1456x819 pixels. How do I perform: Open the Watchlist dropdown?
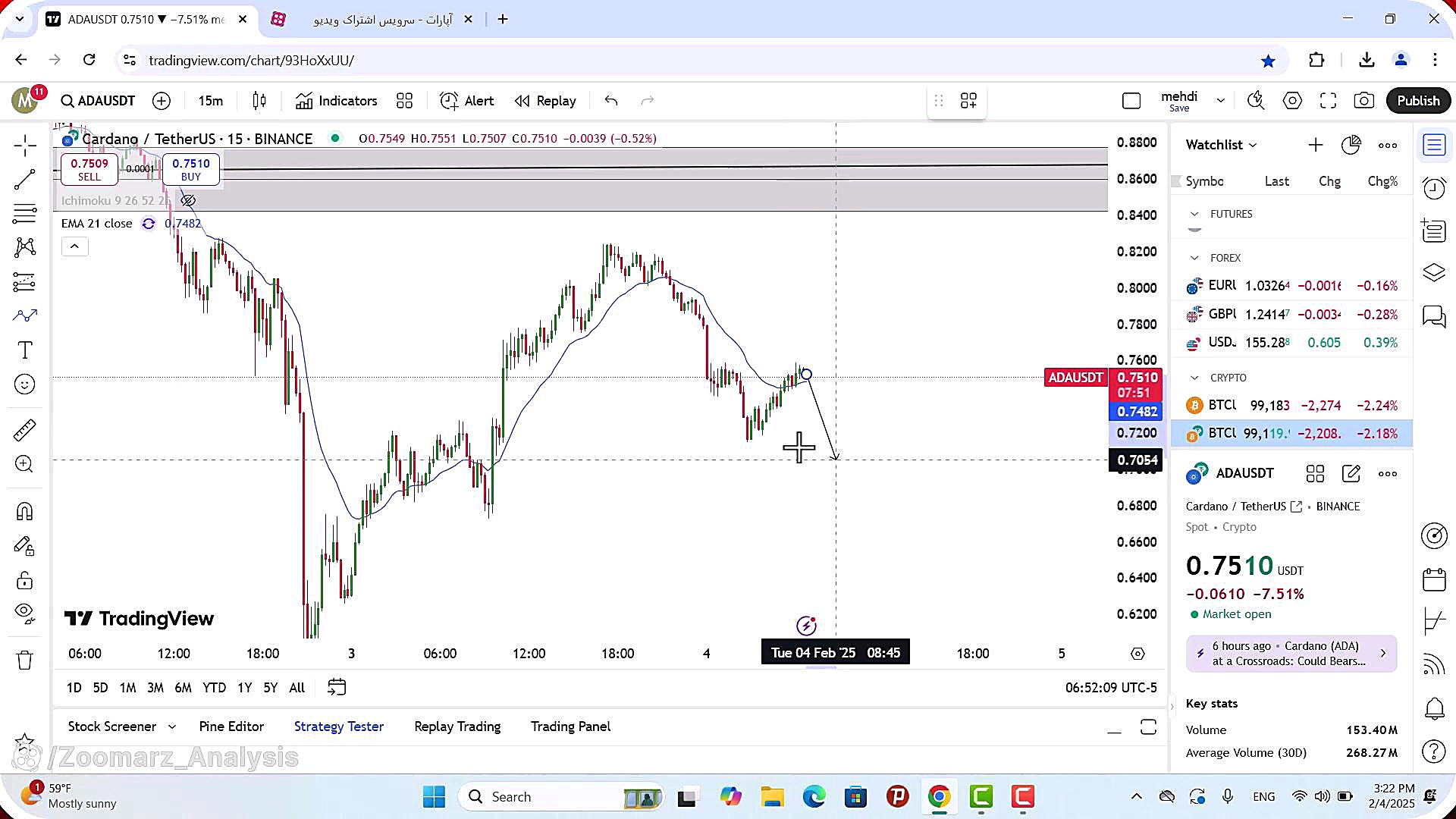pyautogui.click(x=1222, y=145)
